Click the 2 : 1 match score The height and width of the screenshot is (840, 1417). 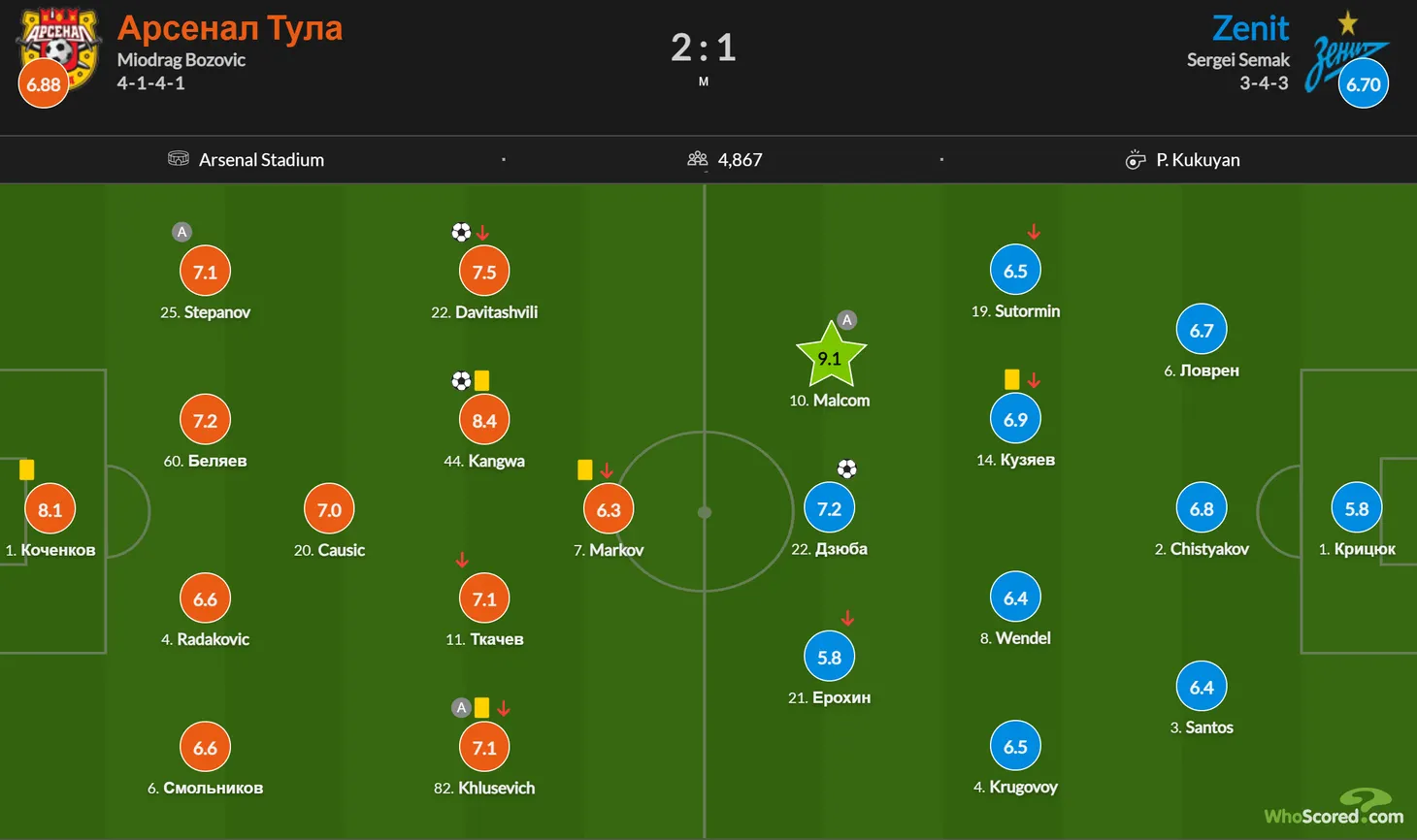tap(704, 48)
